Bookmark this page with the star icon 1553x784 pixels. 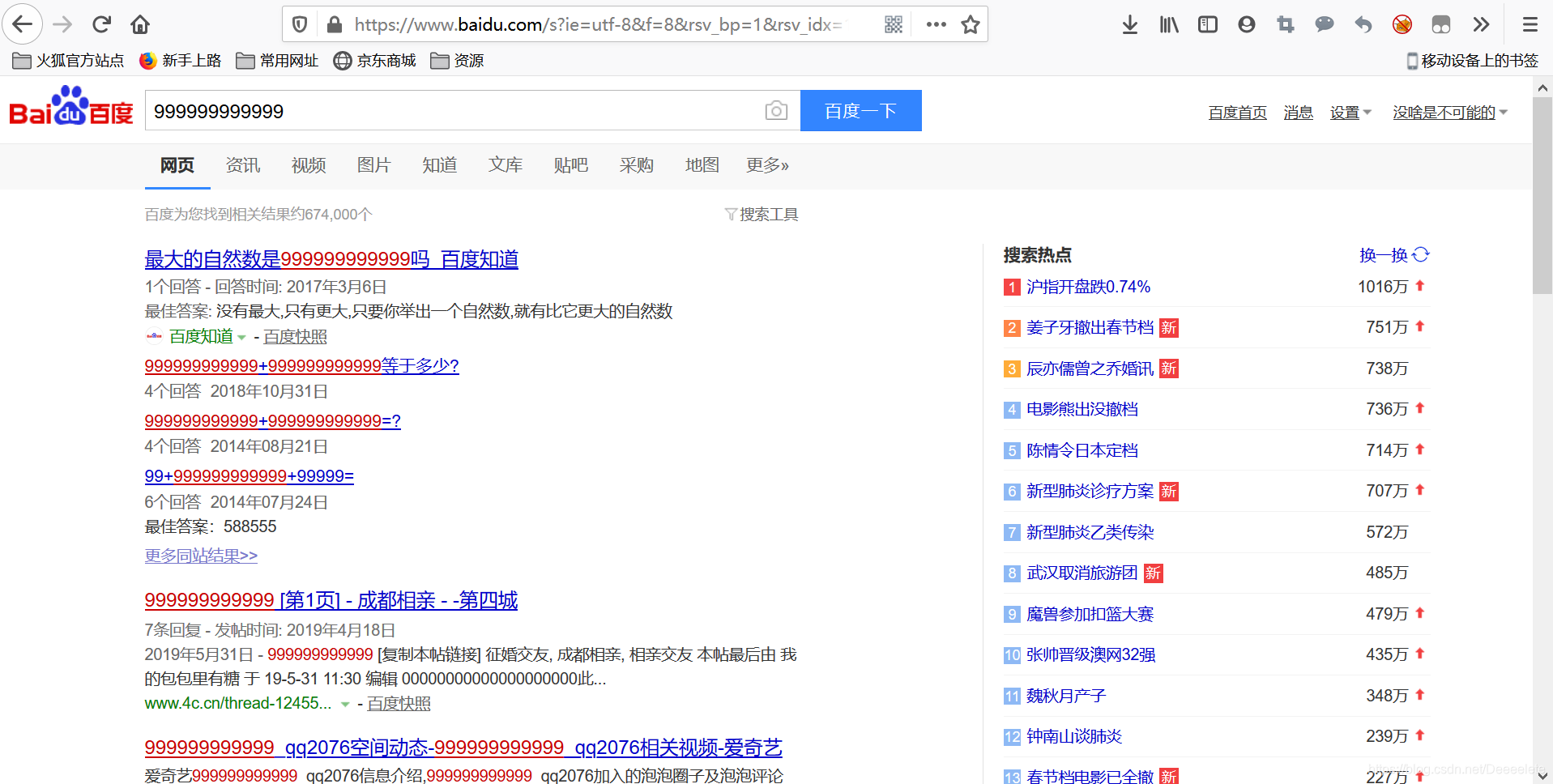(x=971, y=24)
